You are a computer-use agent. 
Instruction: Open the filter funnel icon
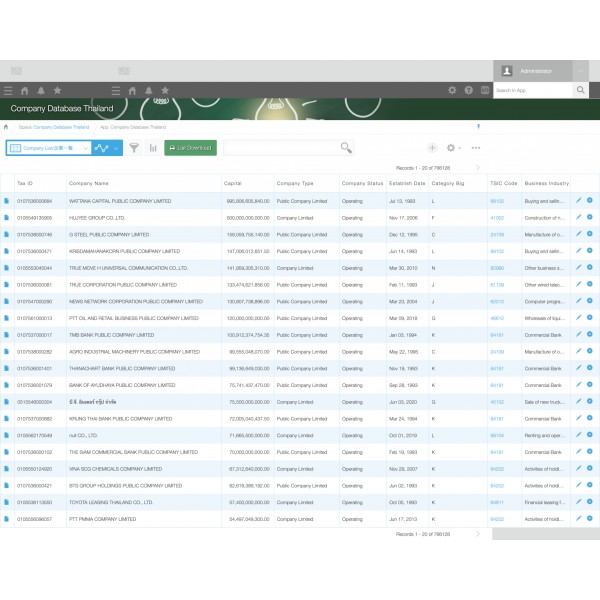pyautogui.click(x=134, y=148)
